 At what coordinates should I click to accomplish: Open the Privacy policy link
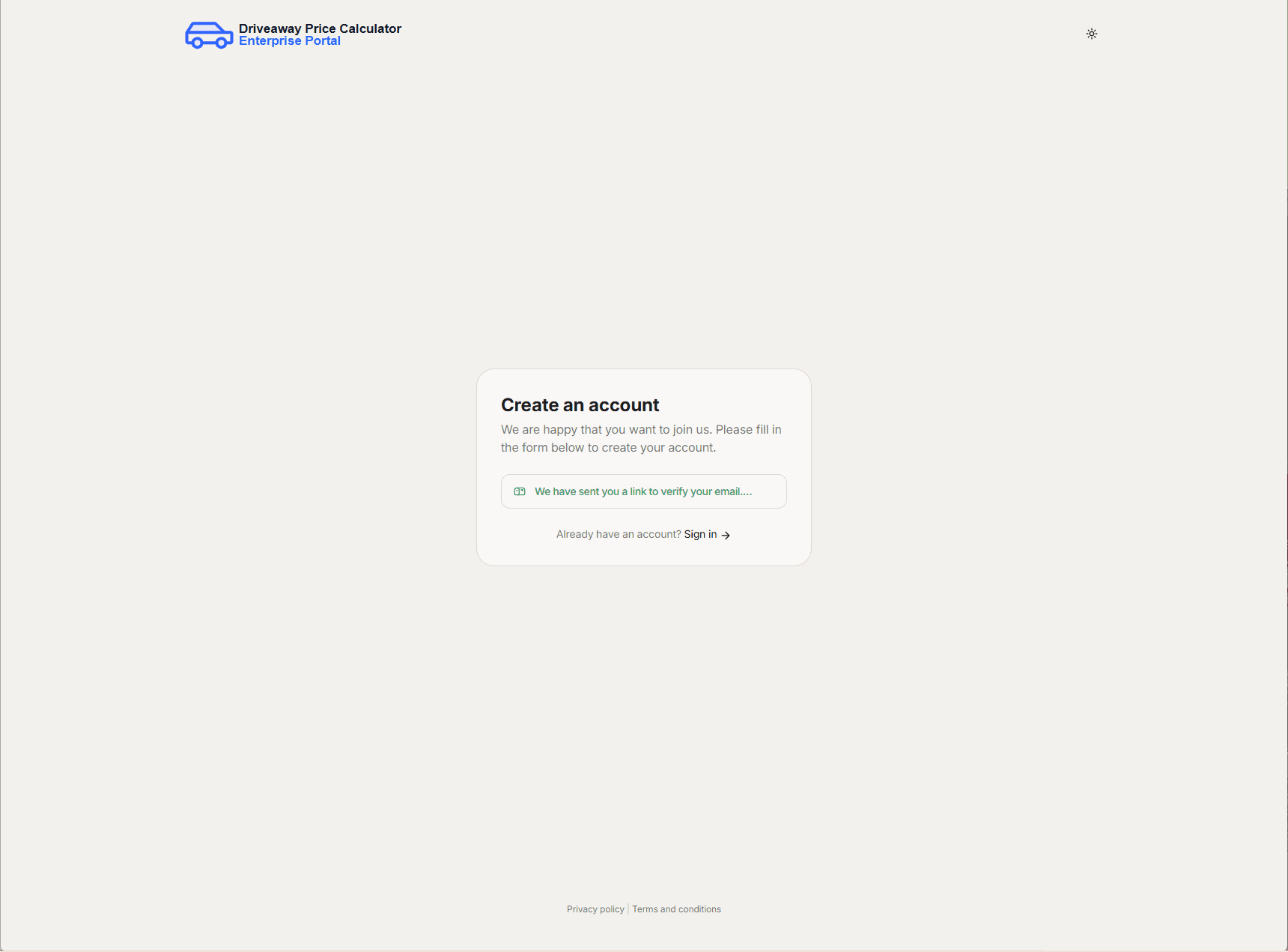[595, 909]
